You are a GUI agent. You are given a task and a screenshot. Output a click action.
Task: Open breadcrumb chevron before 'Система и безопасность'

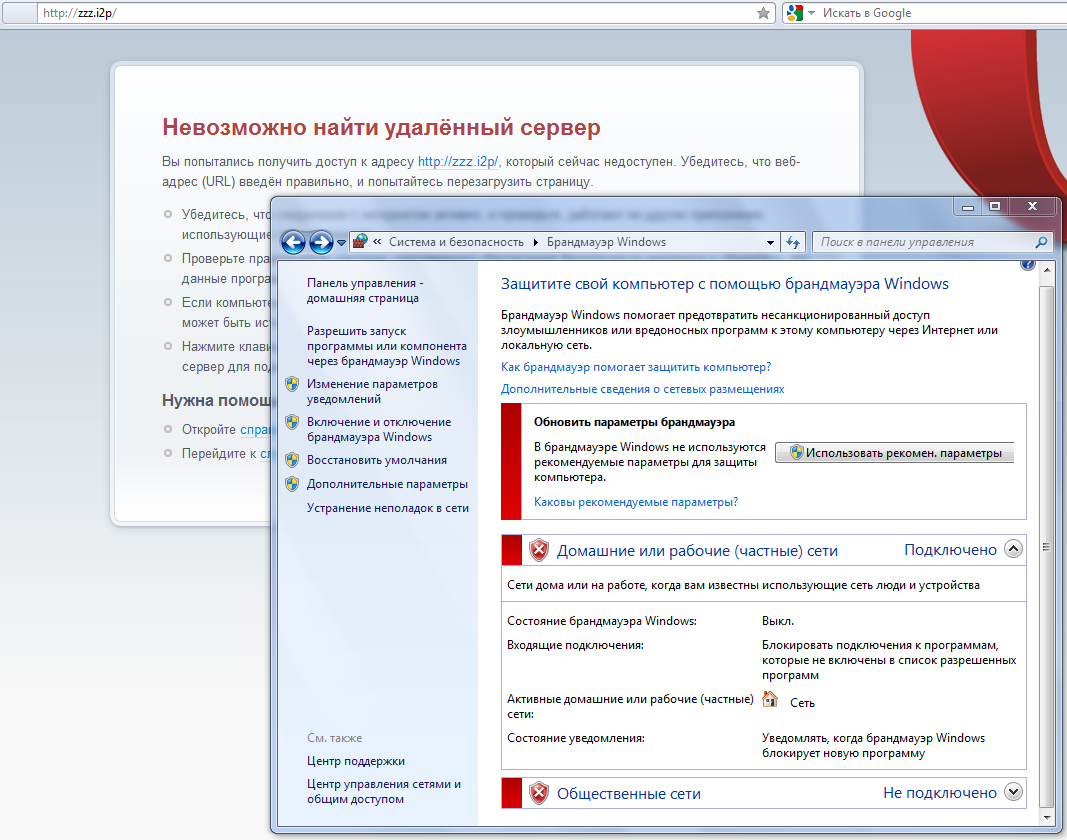pos(377,242)
